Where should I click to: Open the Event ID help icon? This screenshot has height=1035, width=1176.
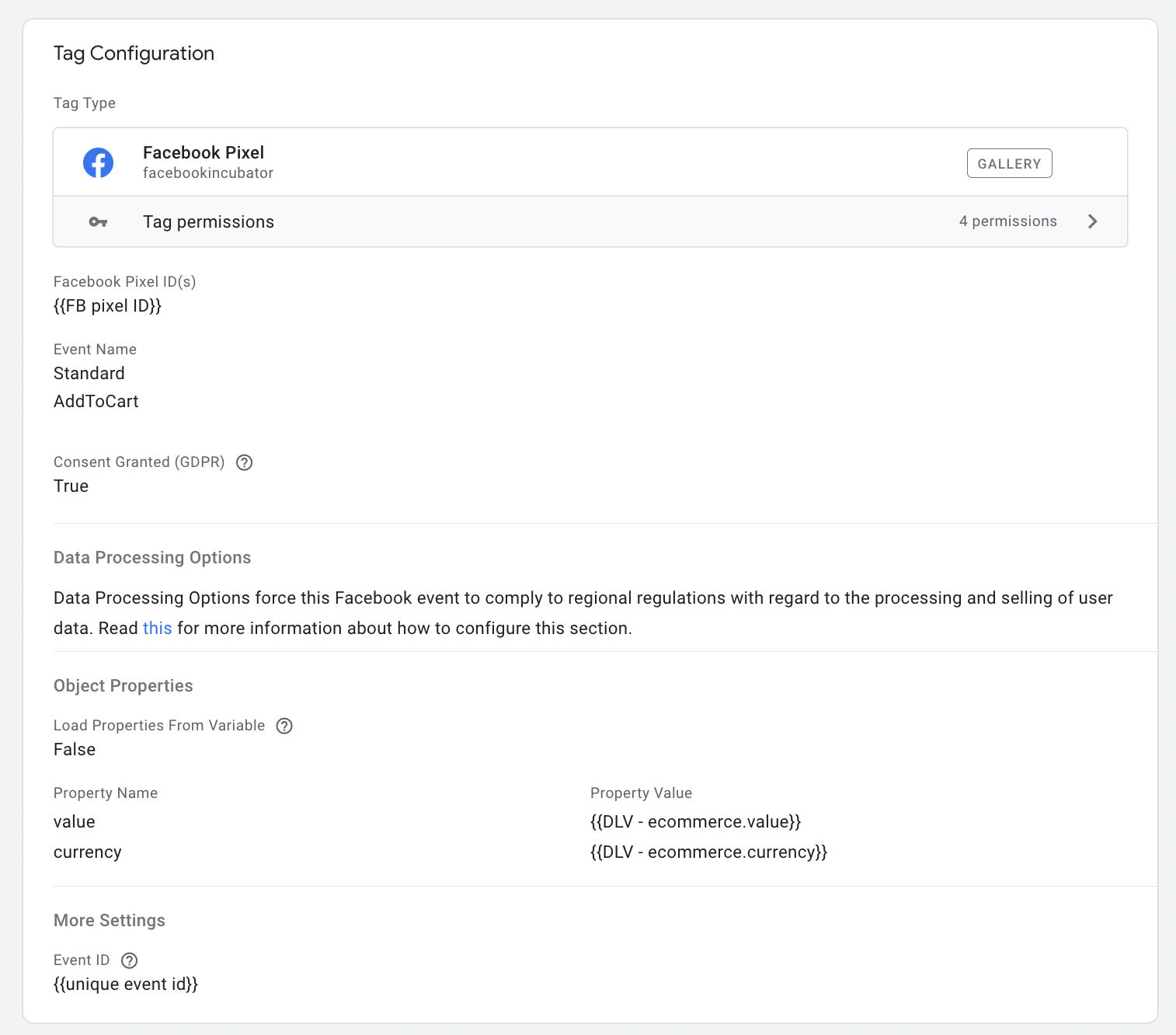(130, 960)
